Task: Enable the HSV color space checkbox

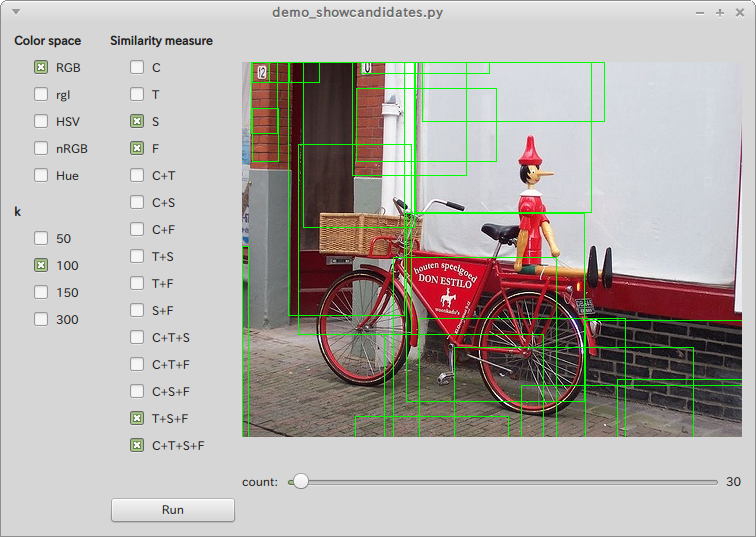Action: [41, 121]
